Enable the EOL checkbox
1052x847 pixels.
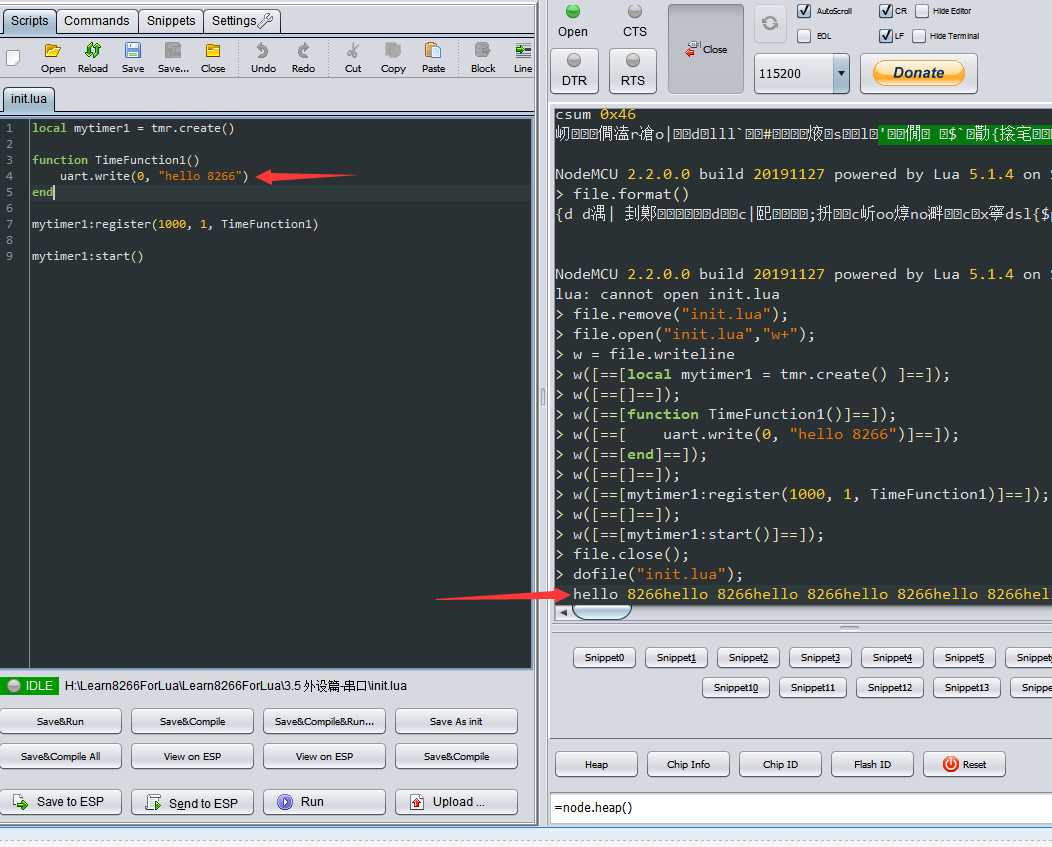pos(804,36)
